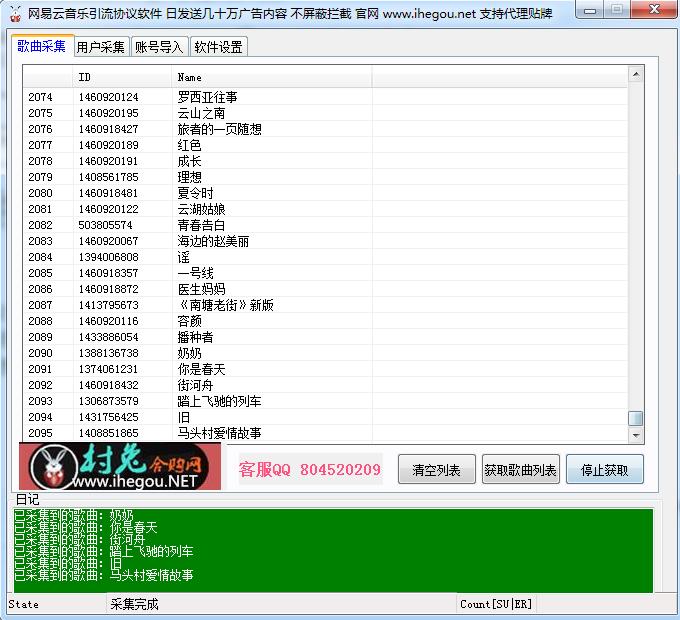The height and width of the screenshot is (620, 680).
Task: Click the ihegou.NET rabbit logo banner
Action: [122, 469]
